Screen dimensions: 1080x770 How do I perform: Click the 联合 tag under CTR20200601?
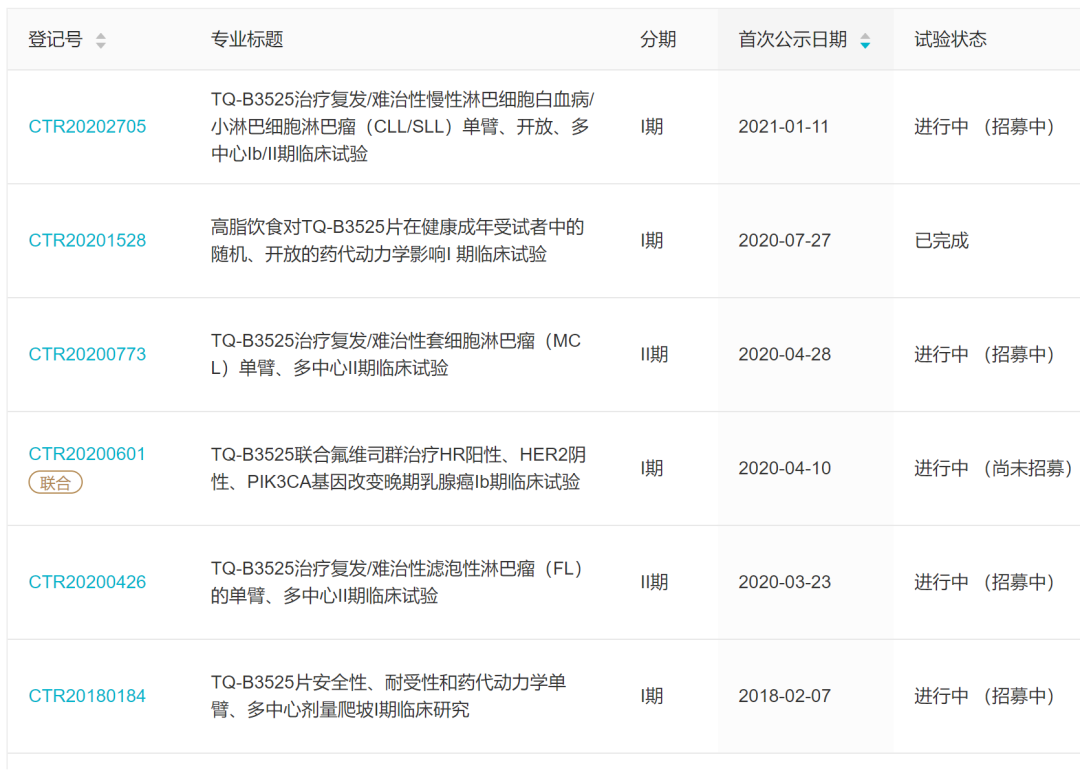click(x=55, y=483)
